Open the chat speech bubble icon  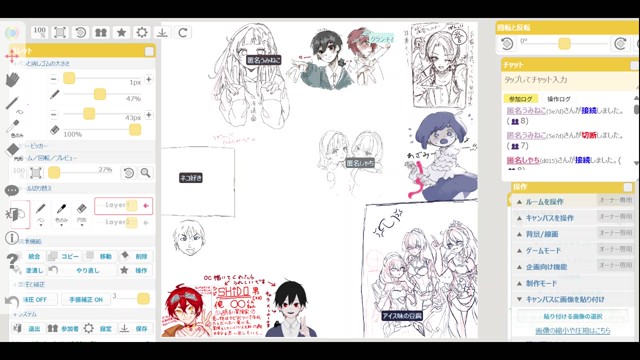[11, 190]
